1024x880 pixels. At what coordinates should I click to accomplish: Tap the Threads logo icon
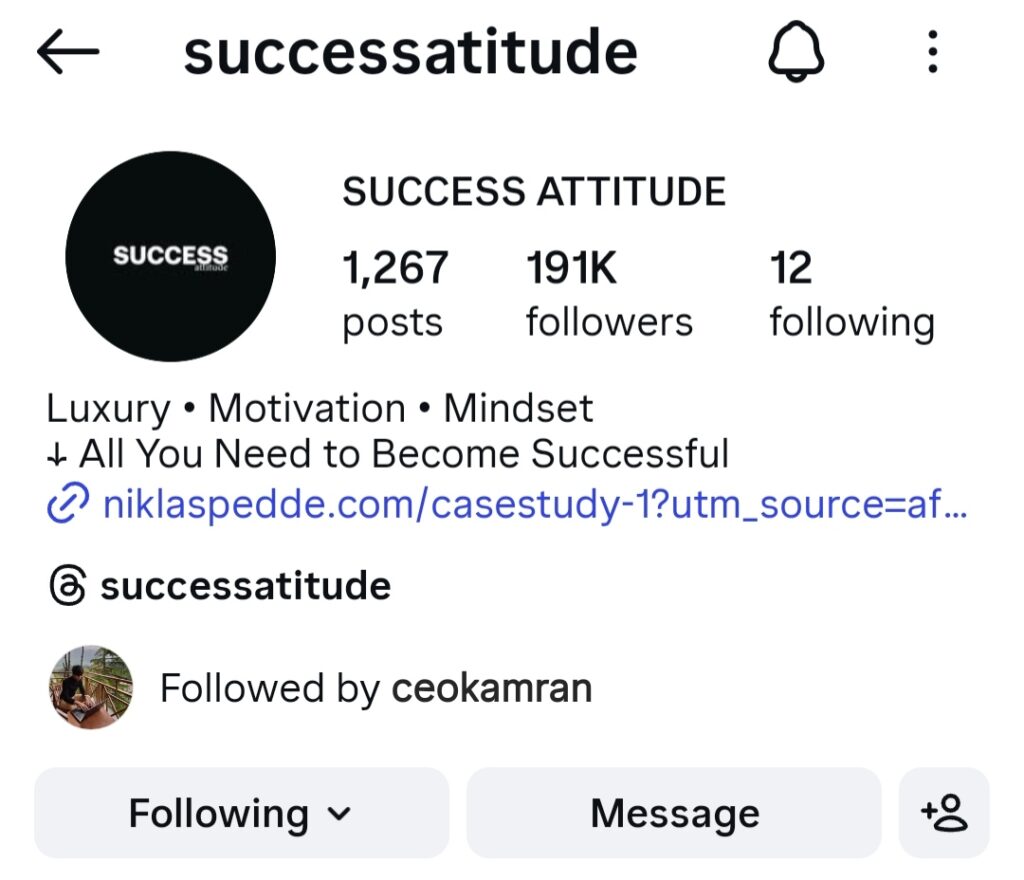67,586
